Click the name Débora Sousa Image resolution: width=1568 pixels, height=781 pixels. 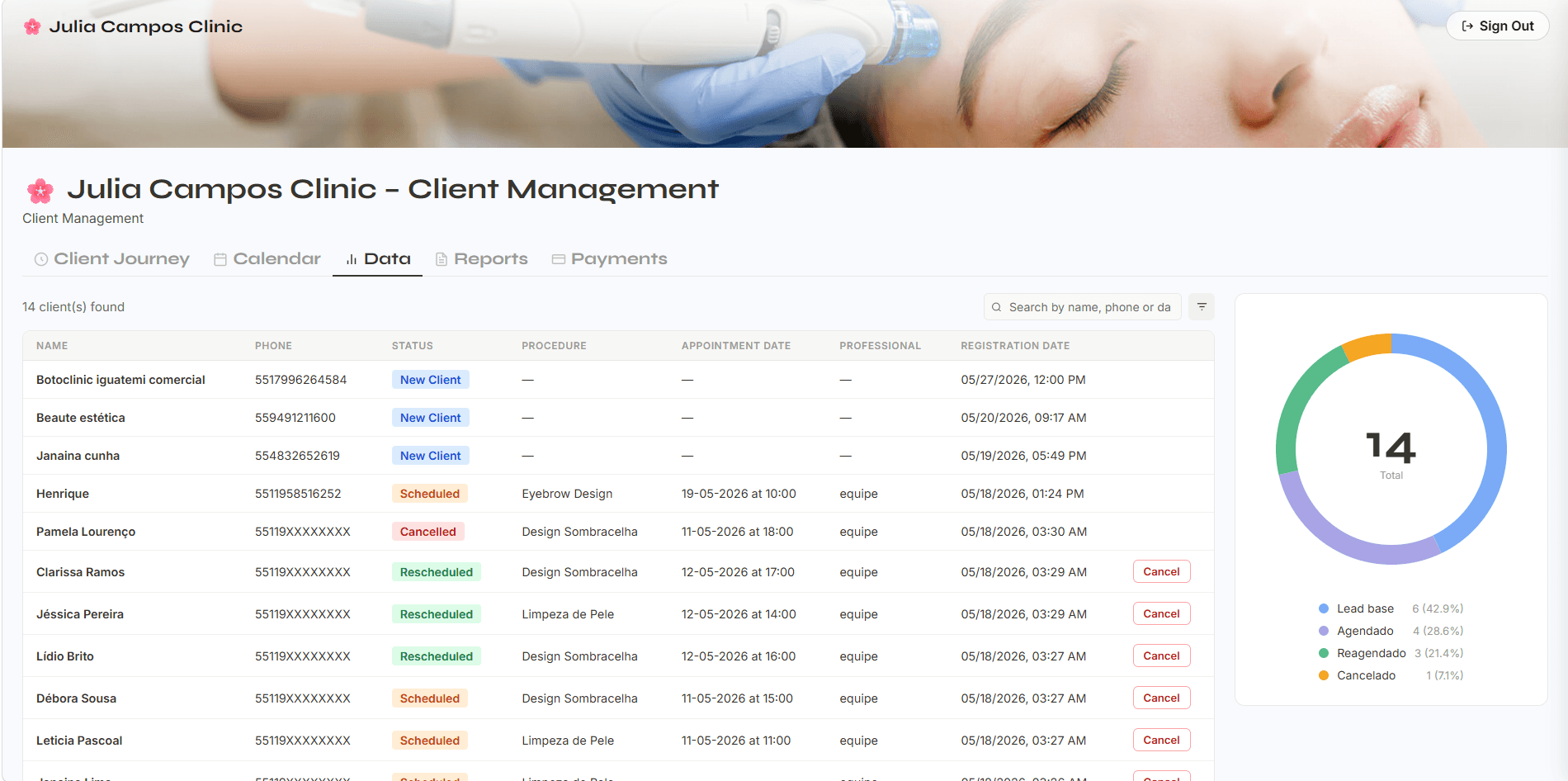(76, 698)
